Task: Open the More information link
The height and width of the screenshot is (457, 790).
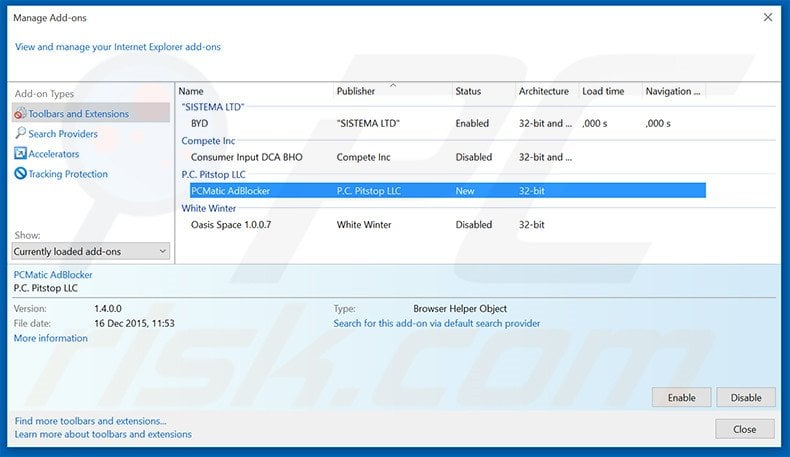Action: point(50,338)
